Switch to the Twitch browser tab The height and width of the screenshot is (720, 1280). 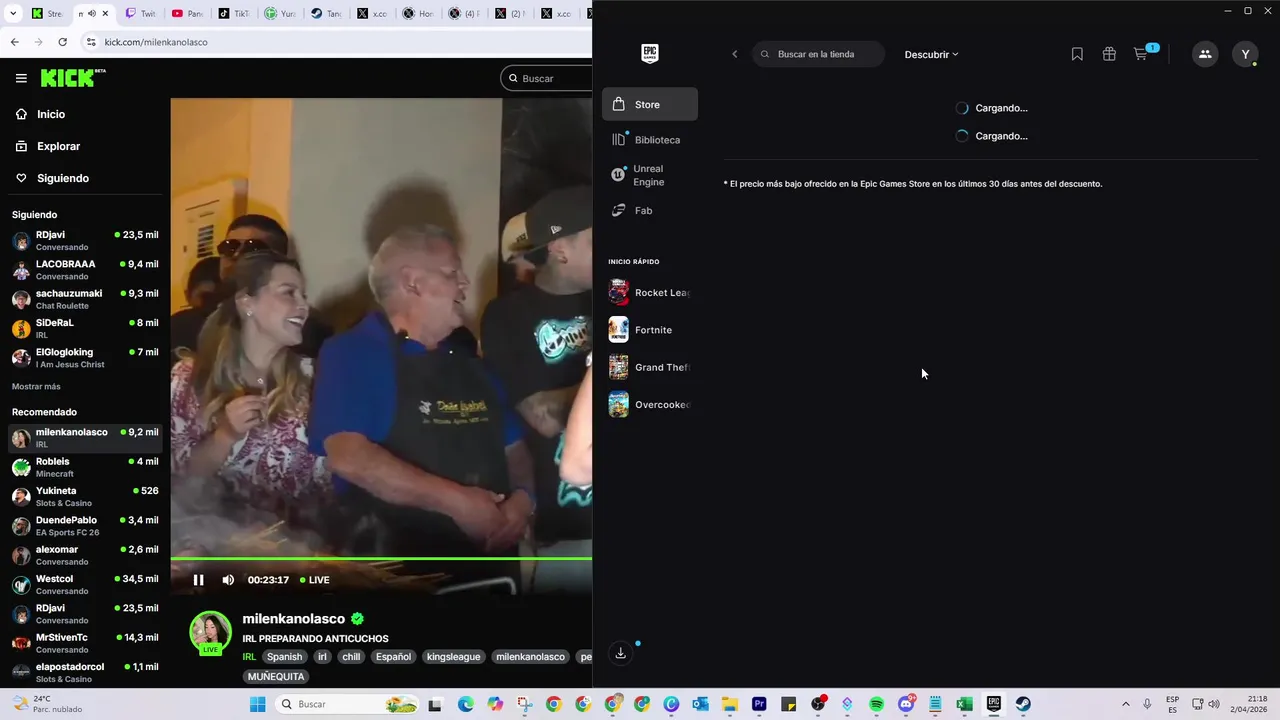pyautogui.click(x=141, y=14)
